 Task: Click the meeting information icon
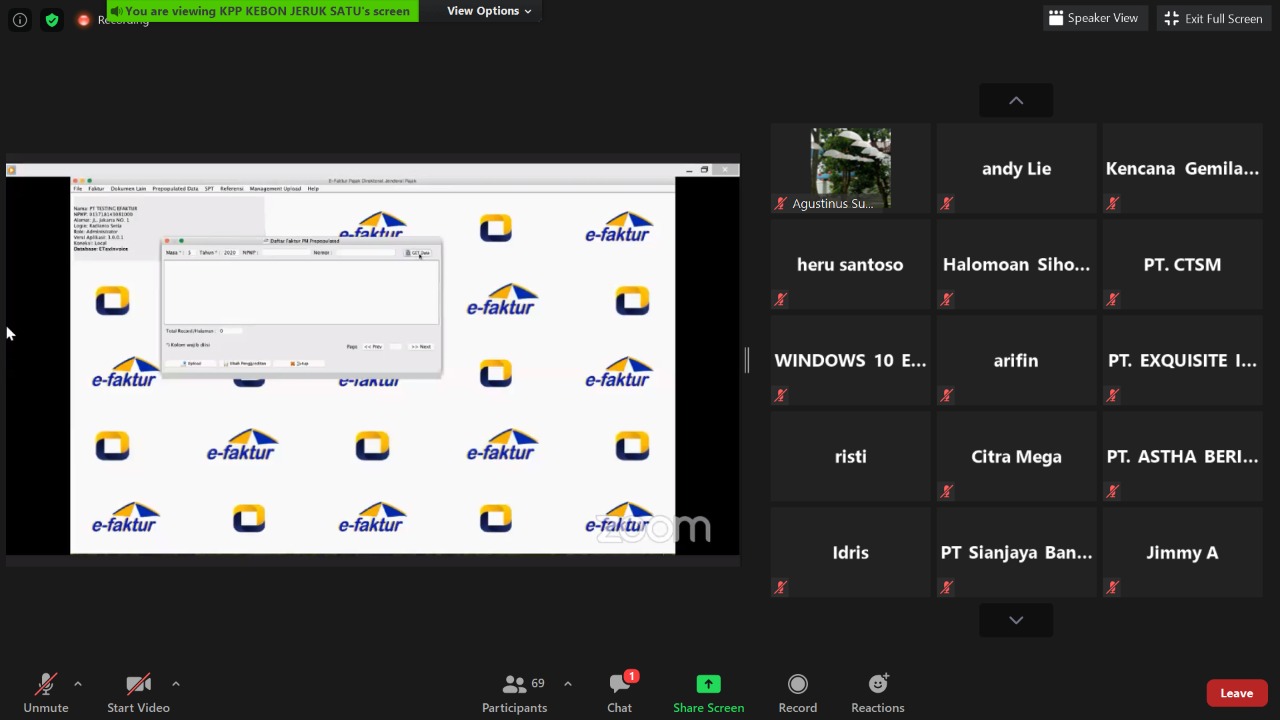tap(20, 19)
